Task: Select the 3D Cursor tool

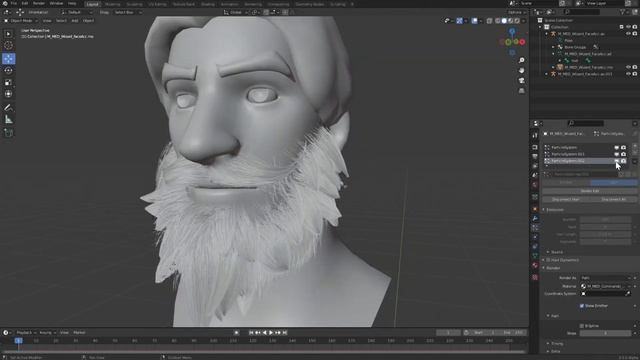Action: click(8, 45)
